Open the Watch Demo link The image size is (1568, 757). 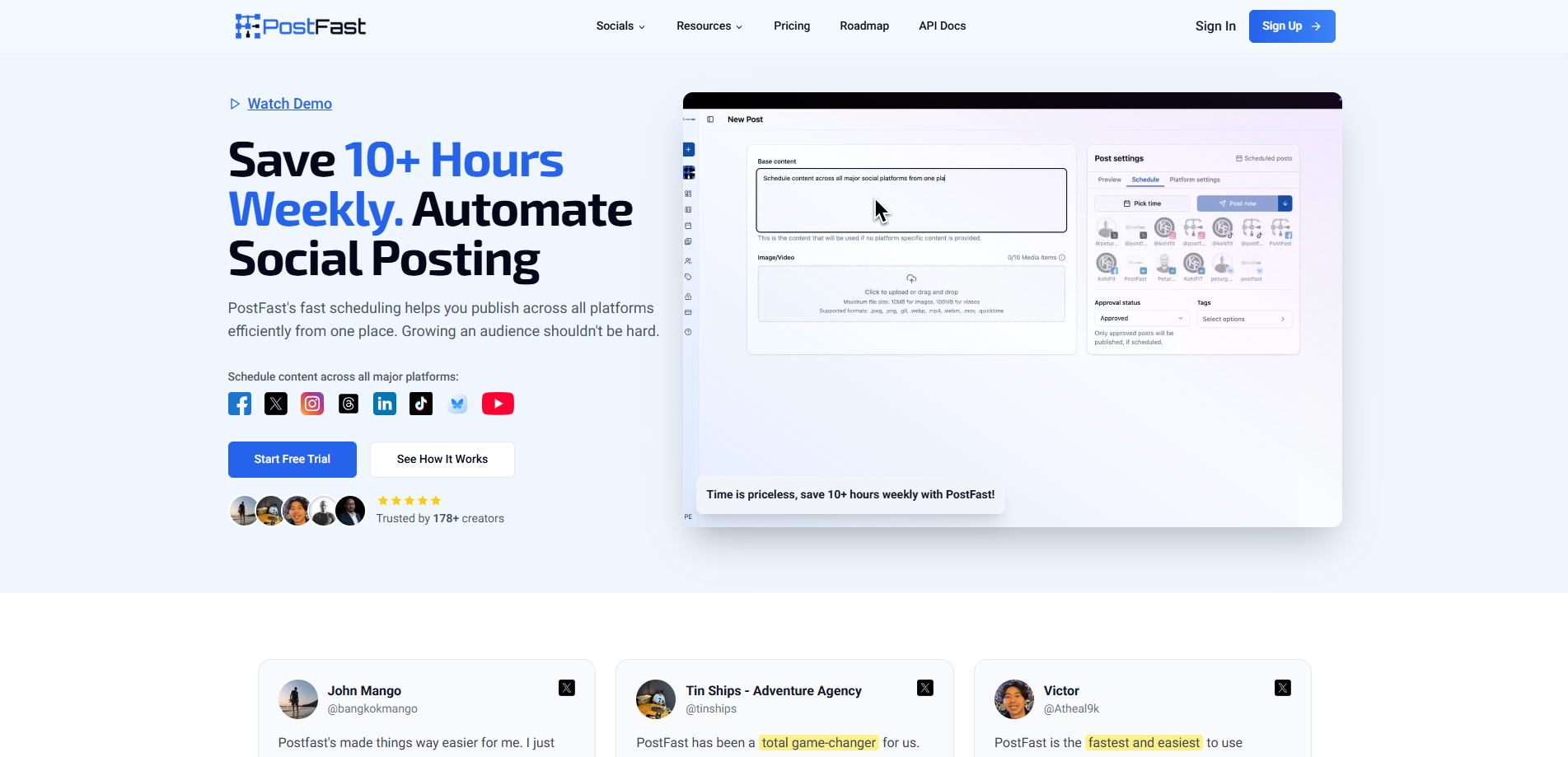[x=289, y=103]
